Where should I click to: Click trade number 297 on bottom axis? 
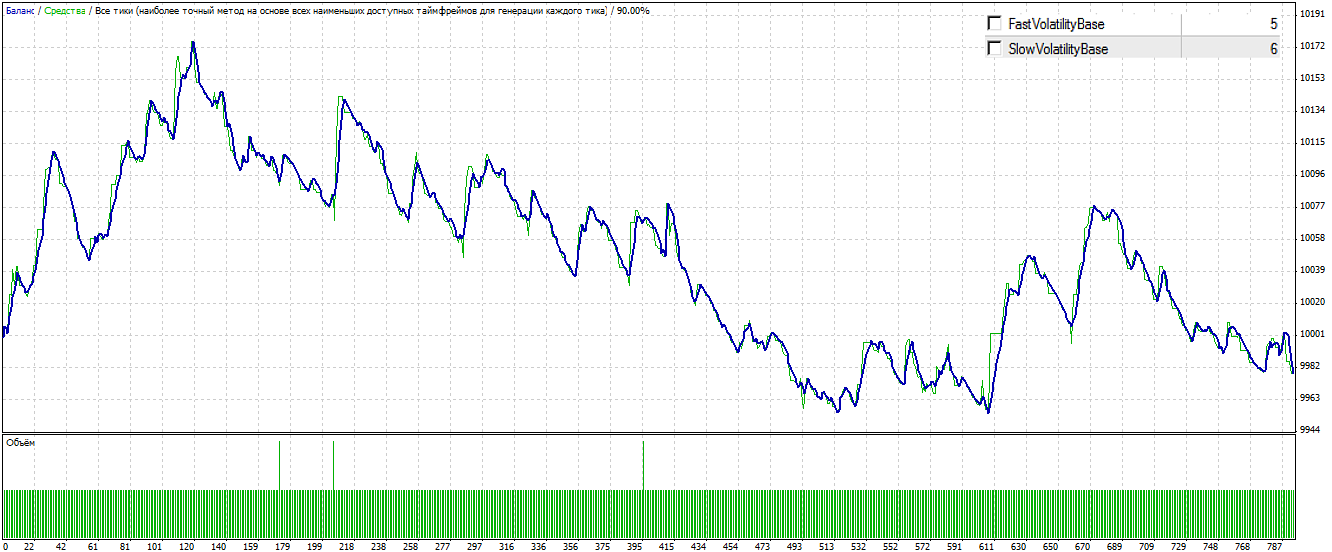point(474,546)
